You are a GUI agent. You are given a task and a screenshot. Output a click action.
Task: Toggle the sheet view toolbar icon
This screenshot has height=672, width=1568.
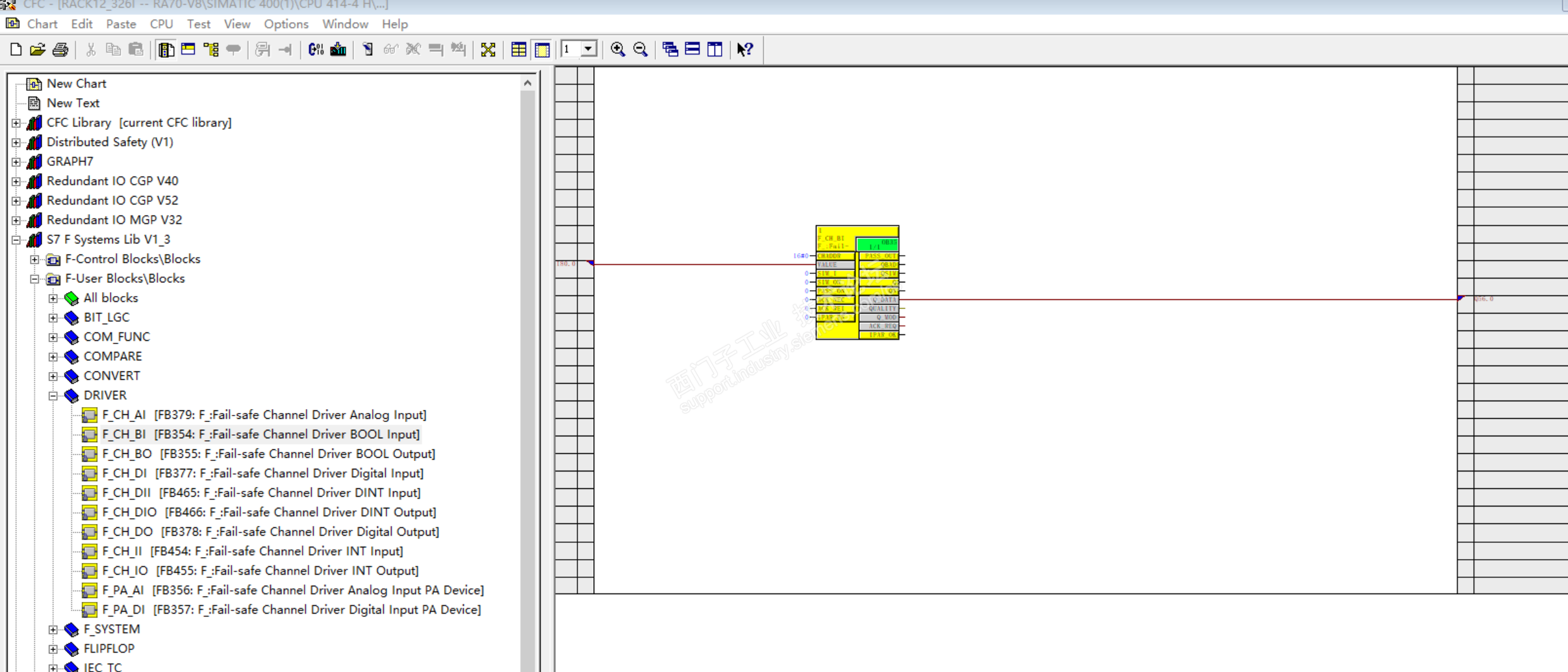click(x=542, y=49)
